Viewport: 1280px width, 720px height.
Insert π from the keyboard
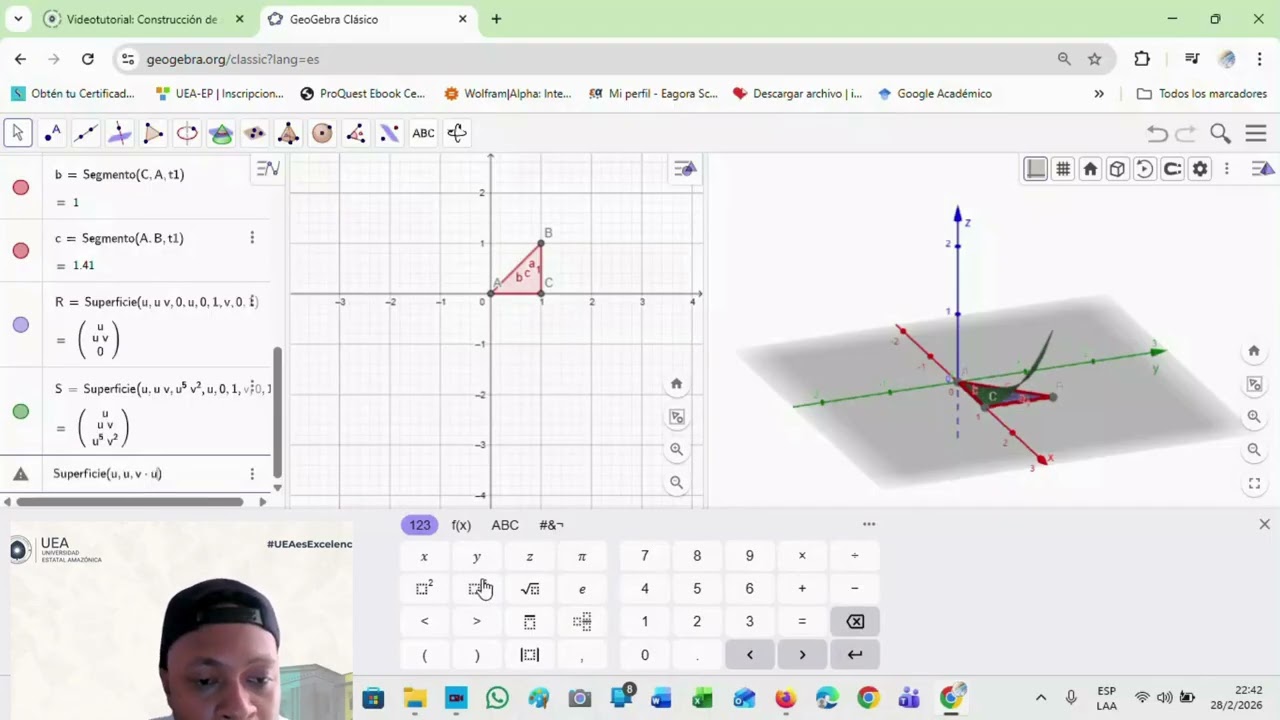(x=582, y=556)
